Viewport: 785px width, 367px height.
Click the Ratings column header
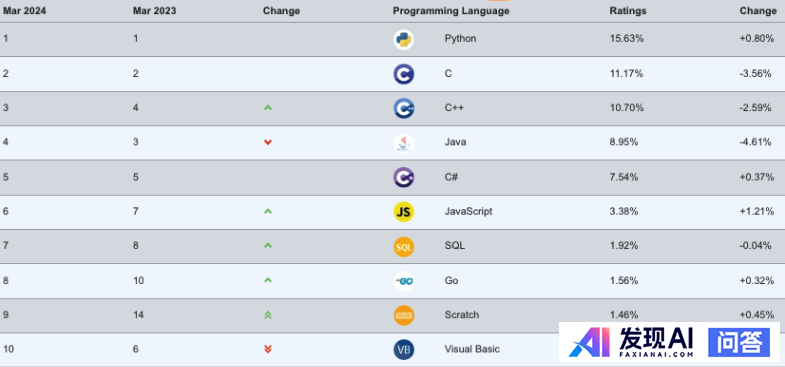(628, 11)
